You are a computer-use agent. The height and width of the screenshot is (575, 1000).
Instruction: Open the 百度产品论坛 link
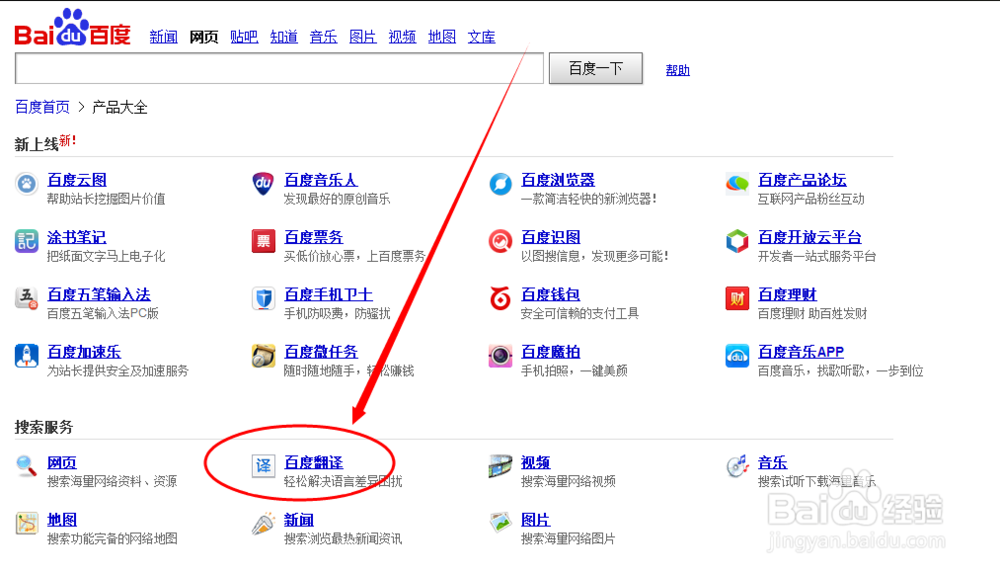[x=802, y=180]
